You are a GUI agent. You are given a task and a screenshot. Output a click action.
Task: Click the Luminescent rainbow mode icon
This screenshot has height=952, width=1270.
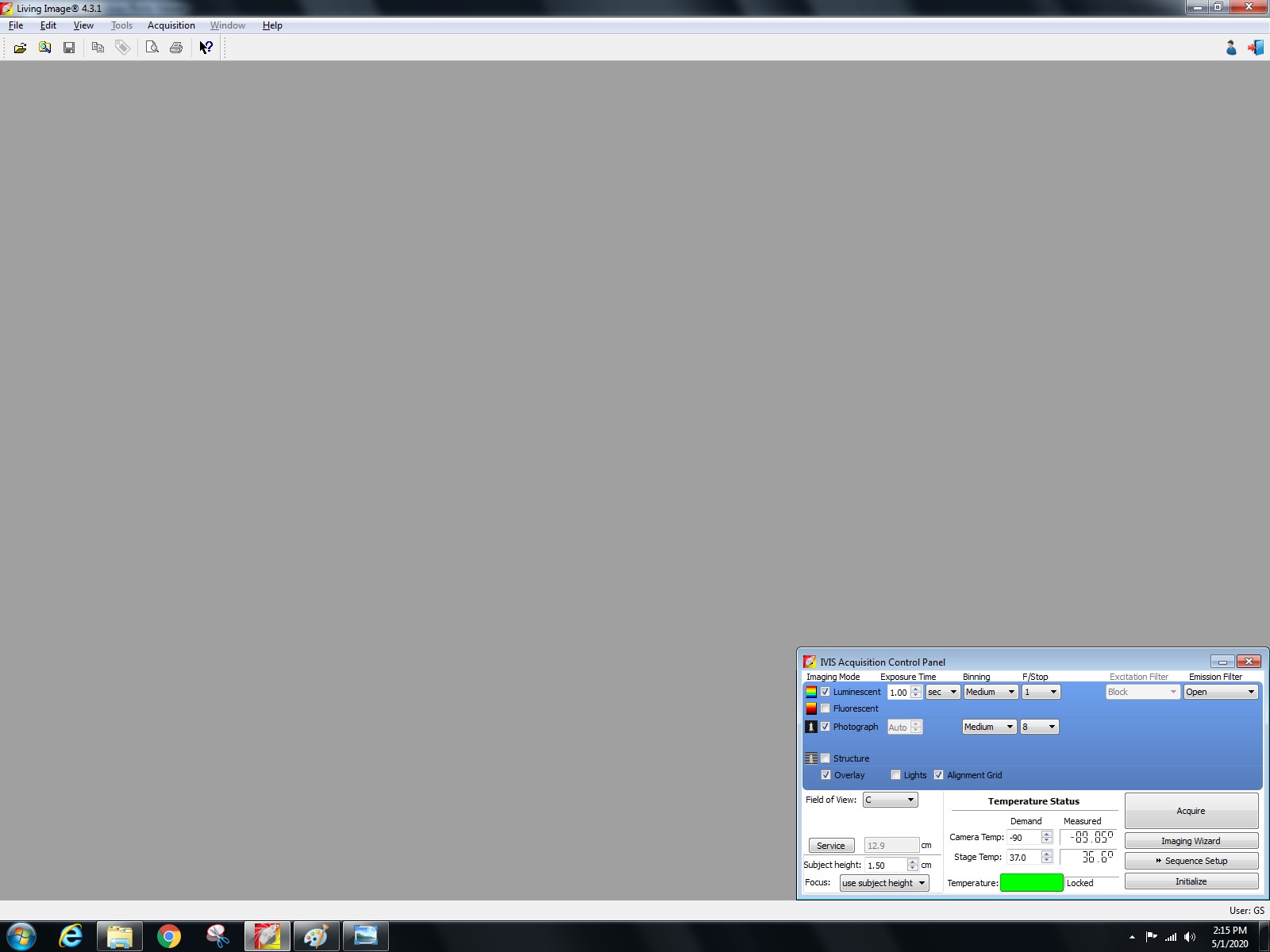811,692
